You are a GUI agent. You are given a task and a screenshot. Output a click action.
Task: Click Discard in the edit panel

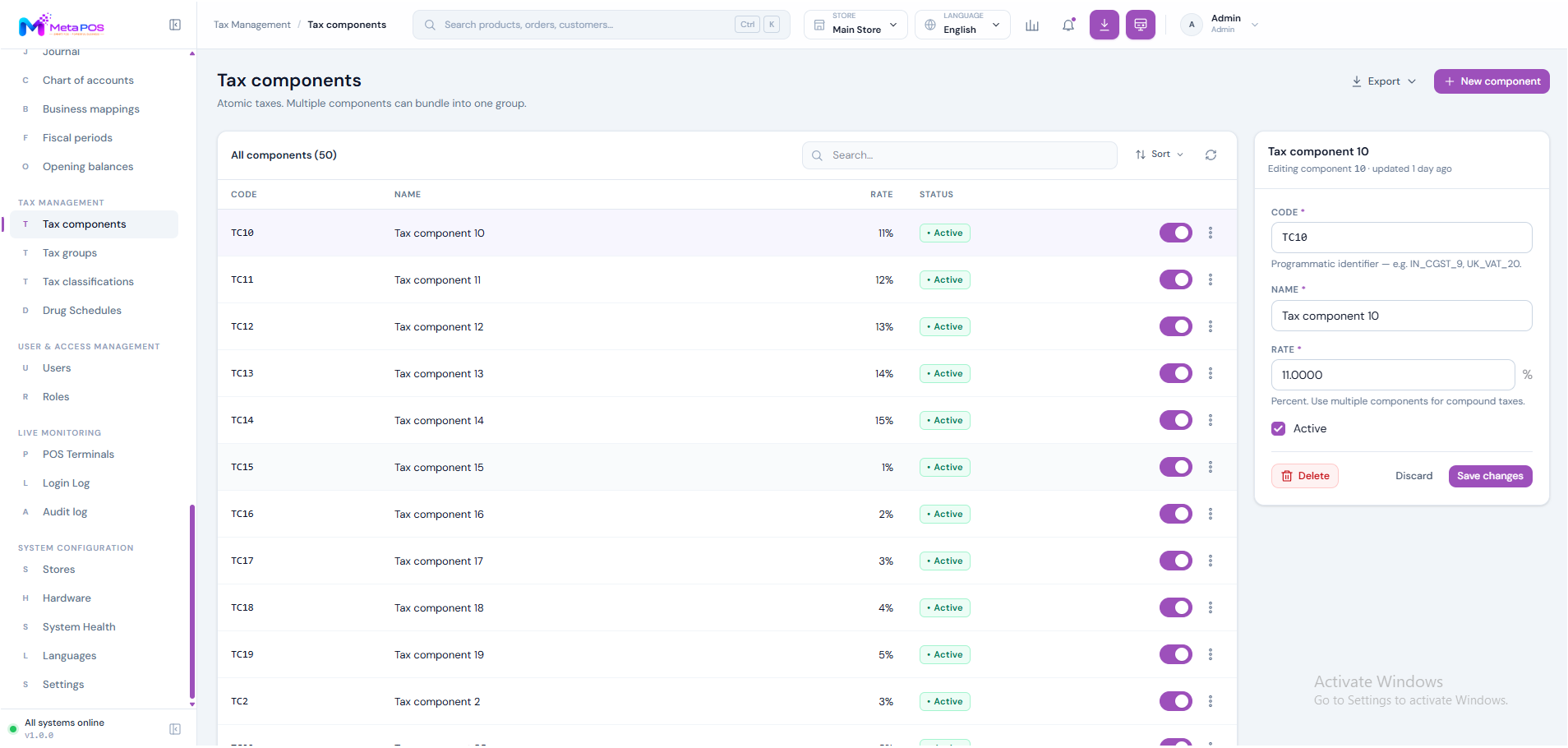point(1414,476)
